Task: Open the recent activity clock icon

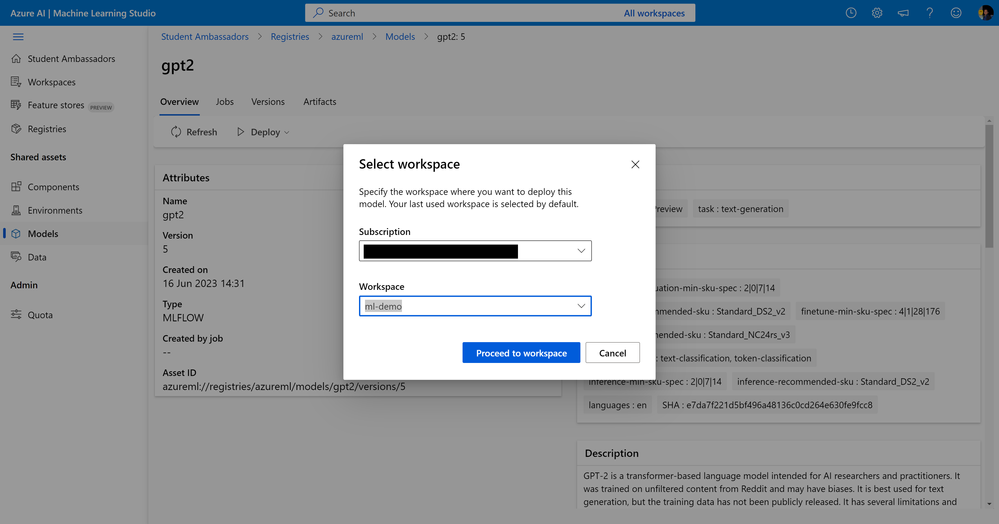Action: [x=851, y=13]
